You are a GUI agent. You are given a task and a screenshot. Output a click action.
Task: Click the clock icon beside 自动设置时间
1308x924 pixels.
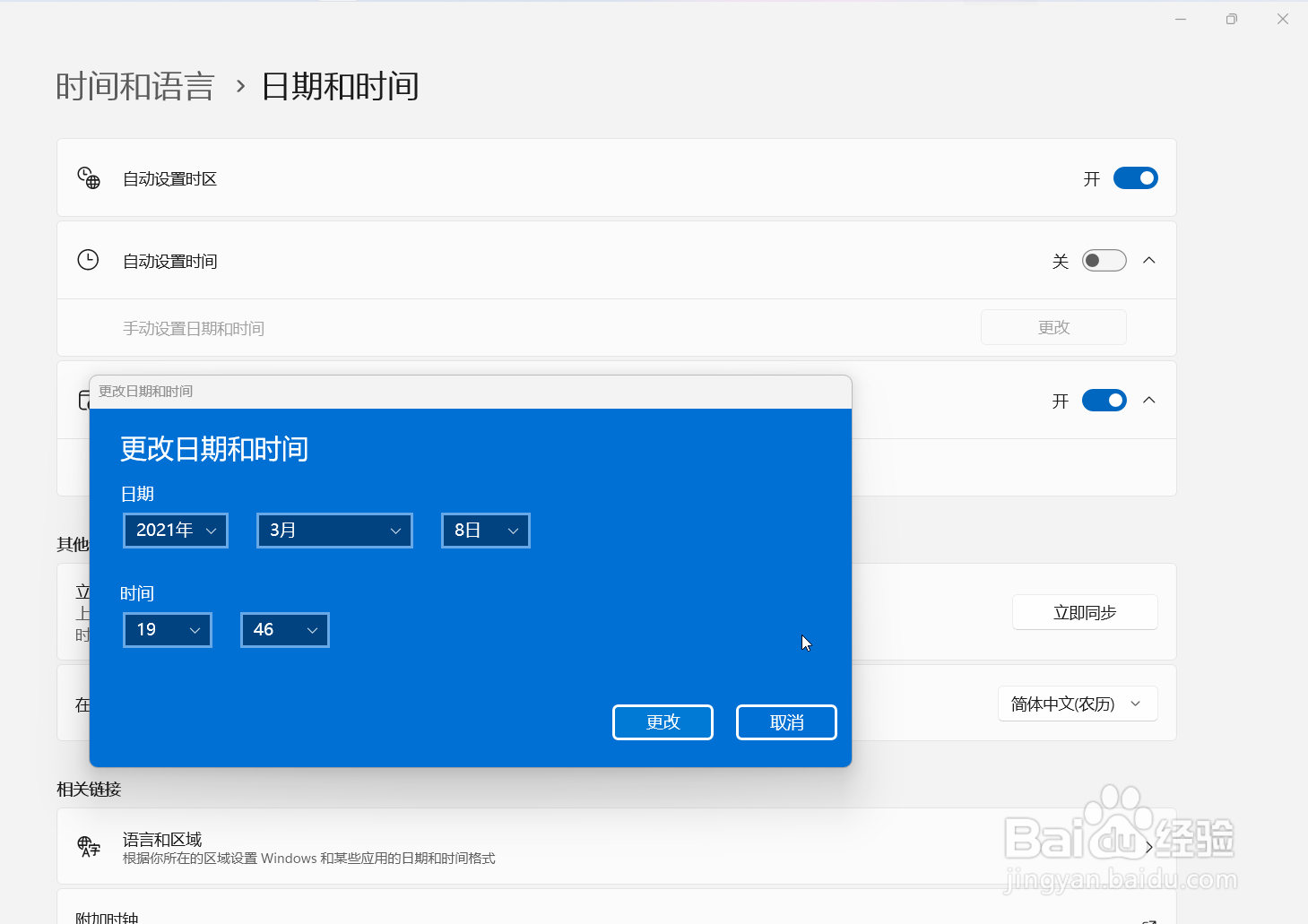click(x=89, y=260)
